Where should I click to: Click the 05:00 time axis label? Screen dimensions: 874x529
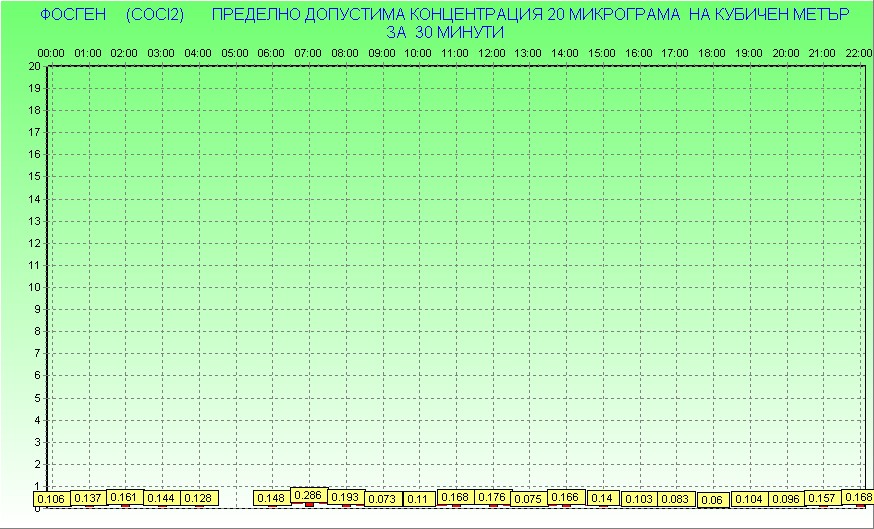[235, 52]
